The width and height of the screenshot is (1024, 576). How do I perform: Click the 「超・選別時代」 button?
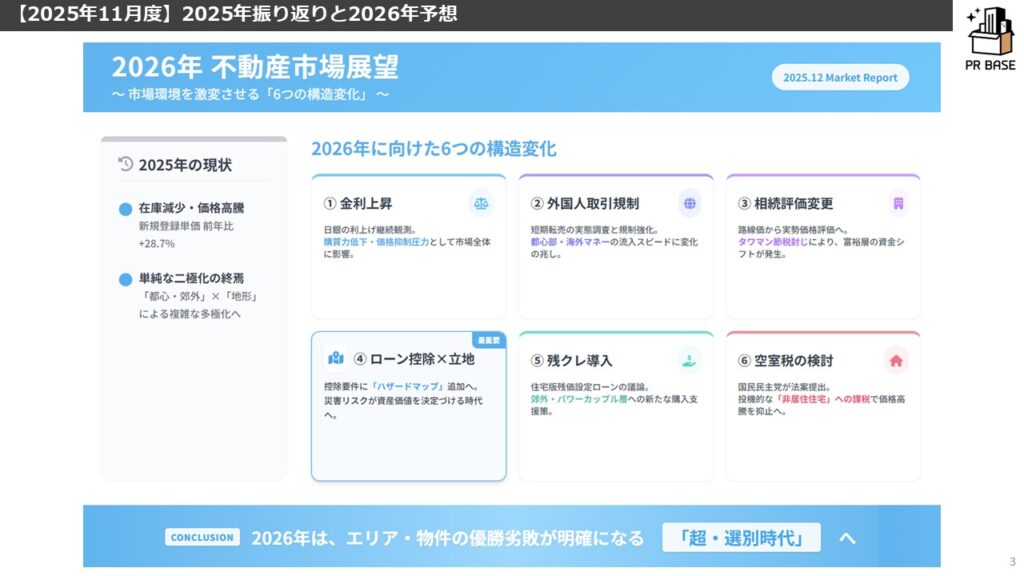pyautogui.click(x=741, y=538)
